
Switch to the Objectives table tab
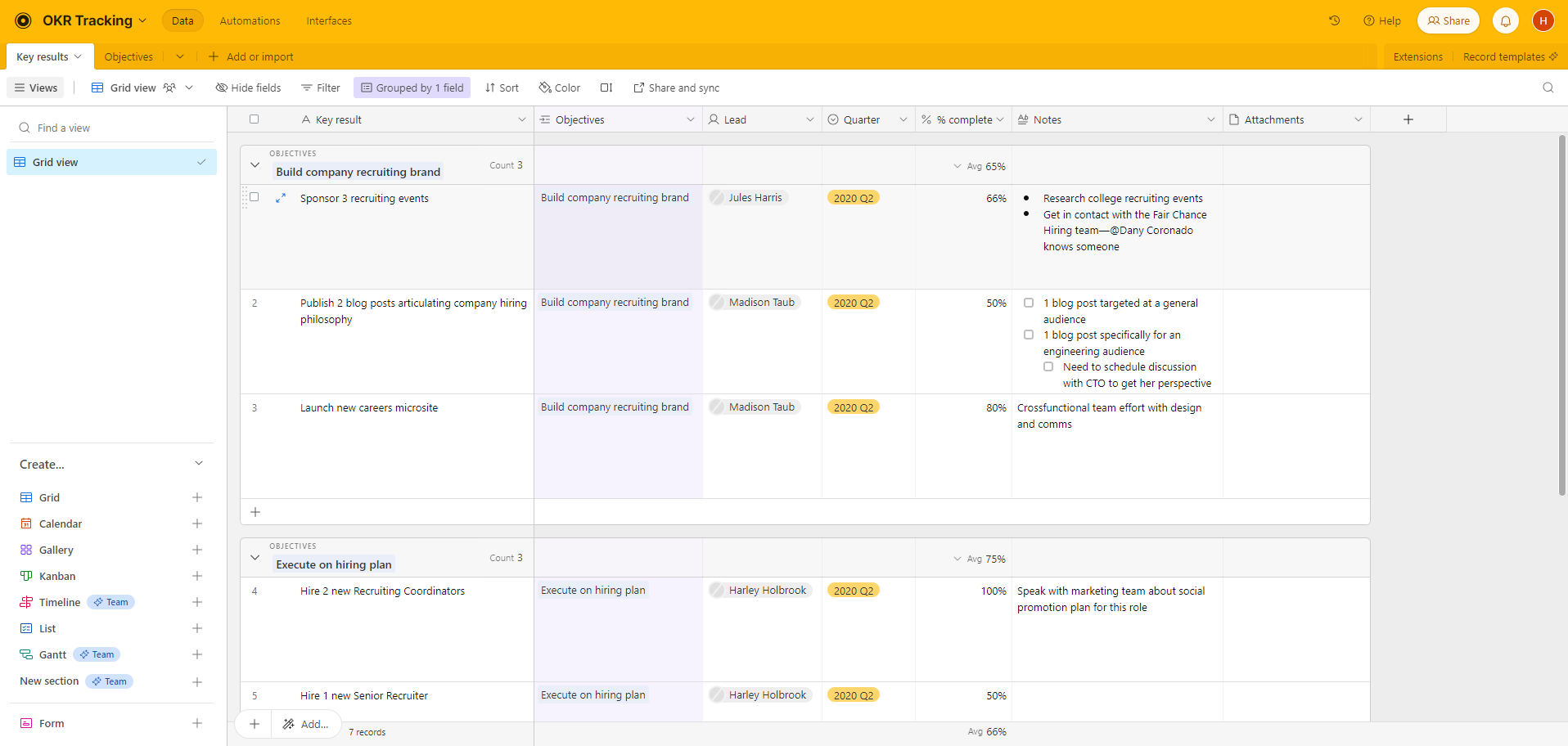click(128, 56)
